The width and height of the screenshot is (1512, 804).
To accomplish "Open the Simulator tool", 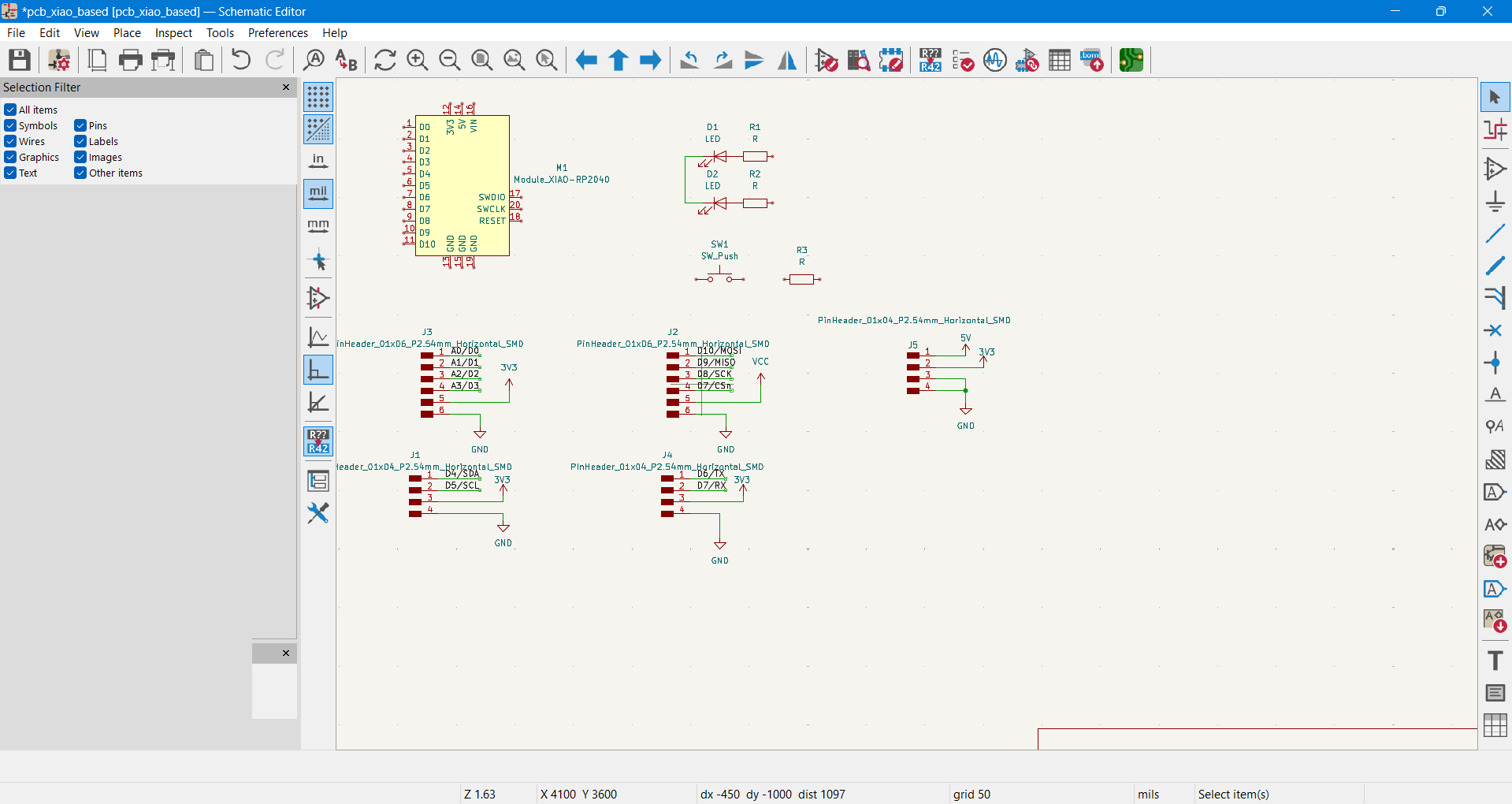I will pyautogui.click(x=995, y=60).
